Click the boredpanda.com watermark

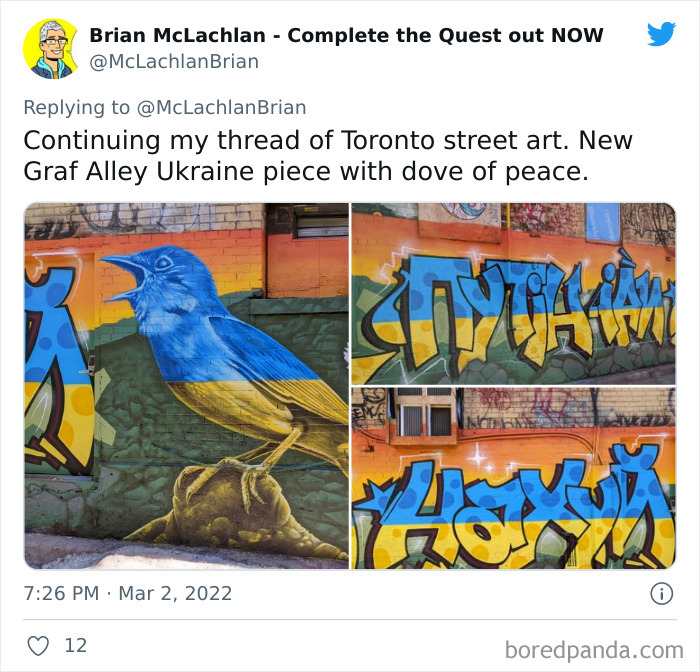594,650
